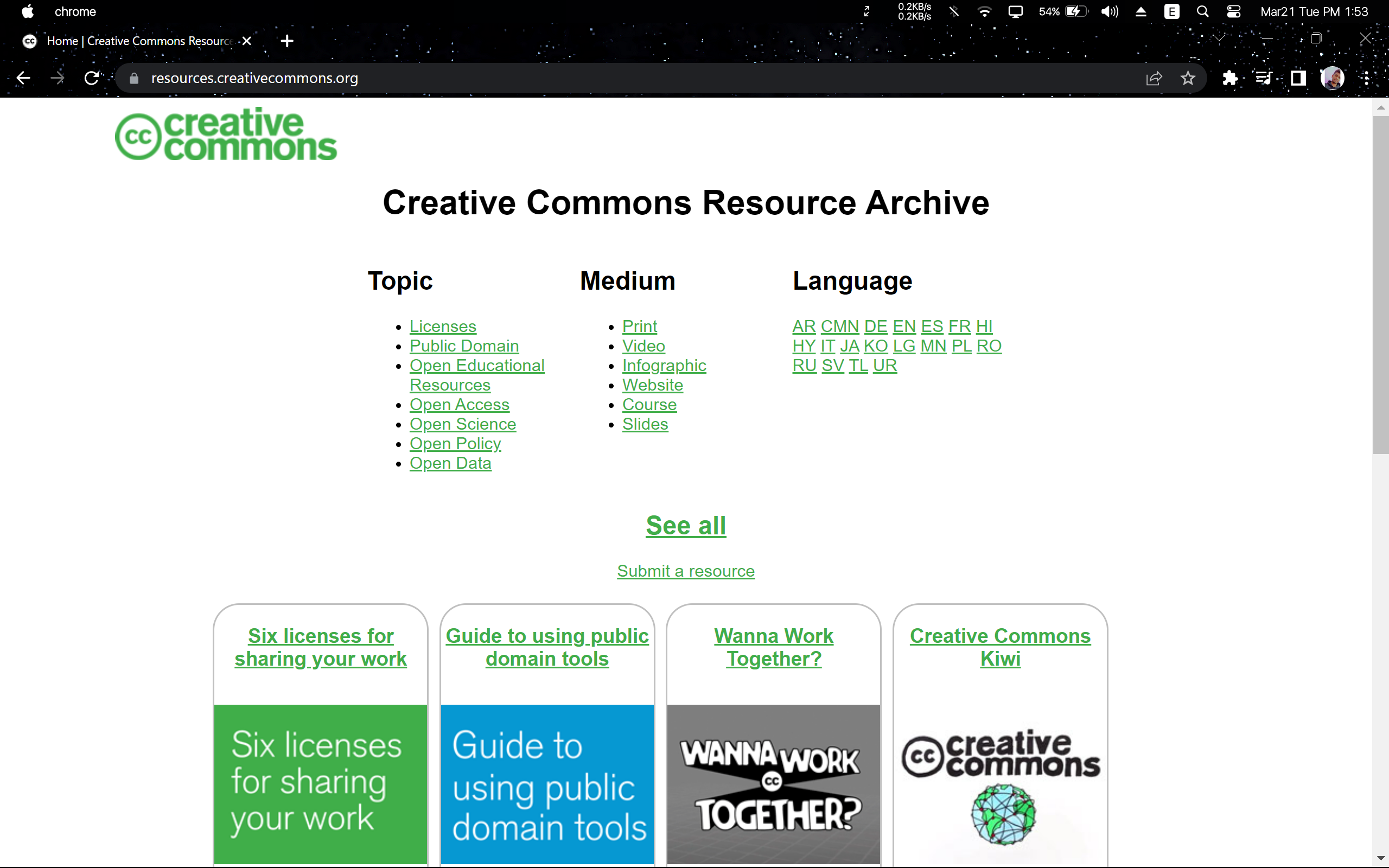
Task: Select the Home Creative Commons Resource tab
Action: tap(139, 41)
